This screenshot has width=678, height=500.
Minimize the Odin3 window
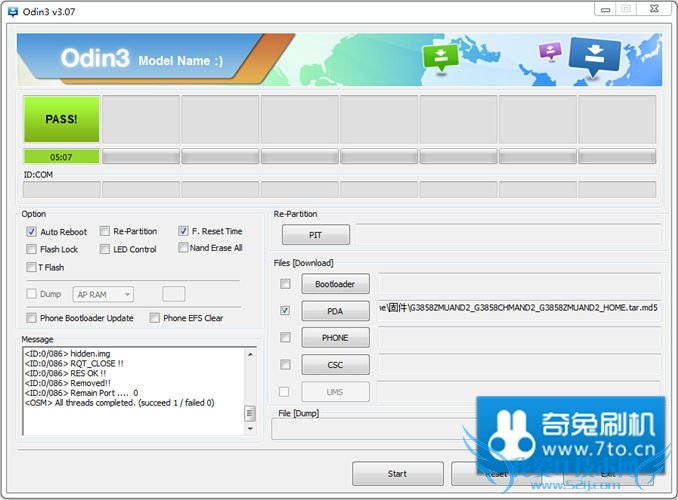pos(606,9)
